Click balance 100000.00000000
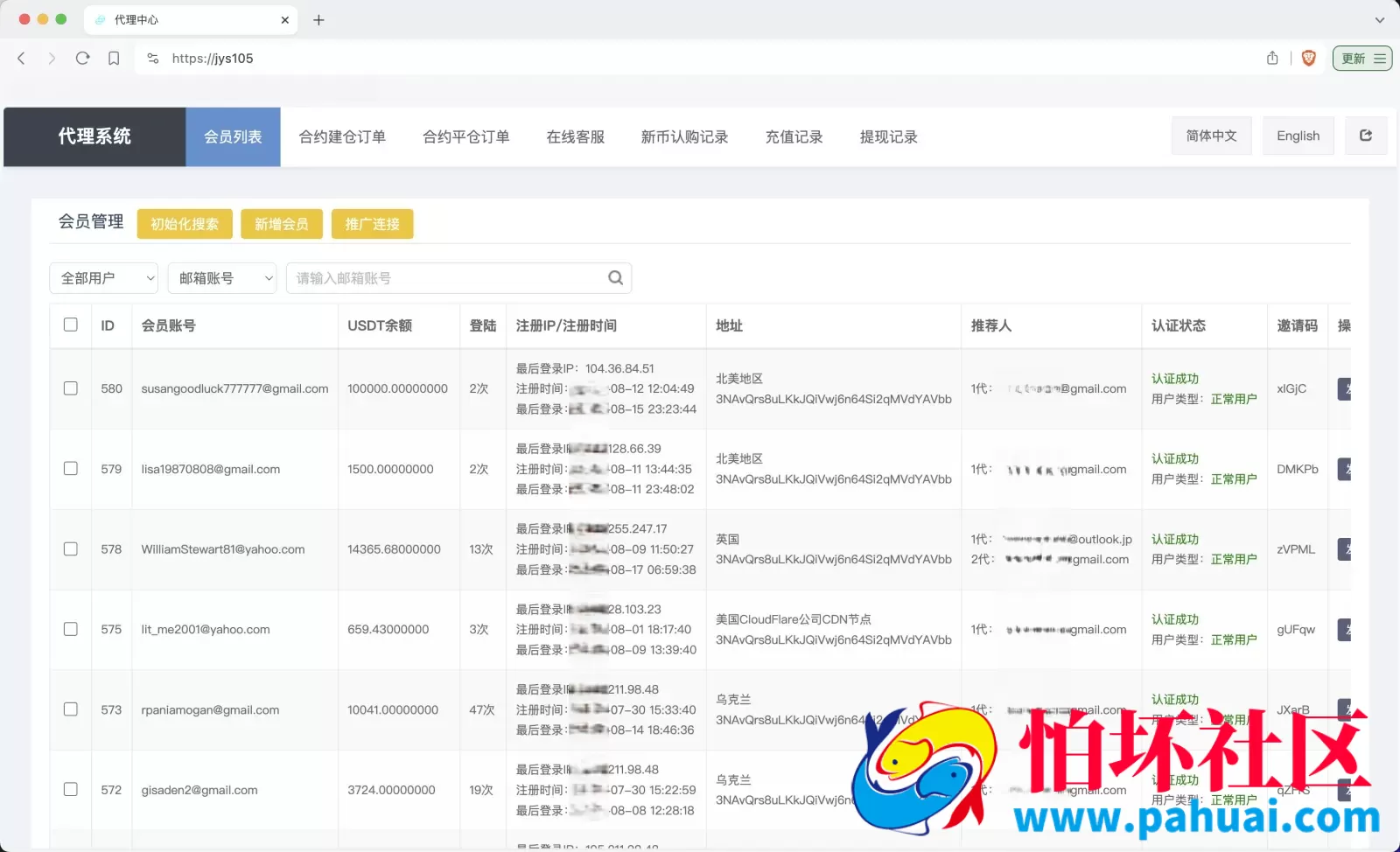This screenshot has width=1400, height=852. pos(398,388)
